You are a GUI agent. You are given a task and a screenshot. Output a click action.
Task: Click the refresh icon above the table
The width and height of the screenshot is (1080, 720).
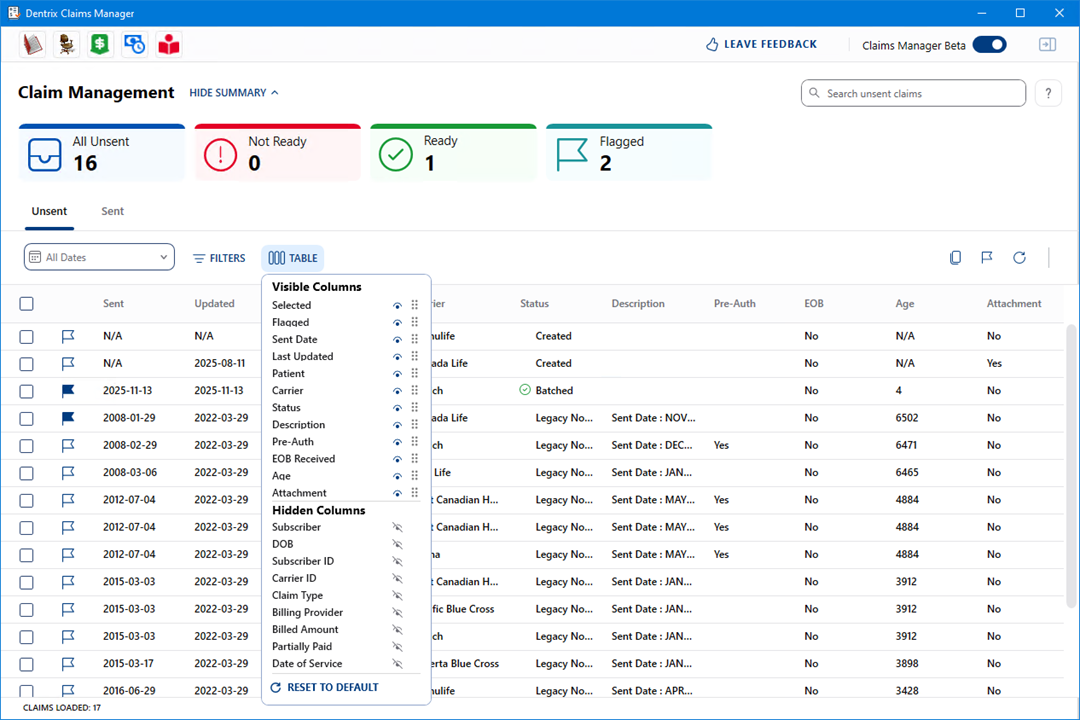click(1019, 258)
